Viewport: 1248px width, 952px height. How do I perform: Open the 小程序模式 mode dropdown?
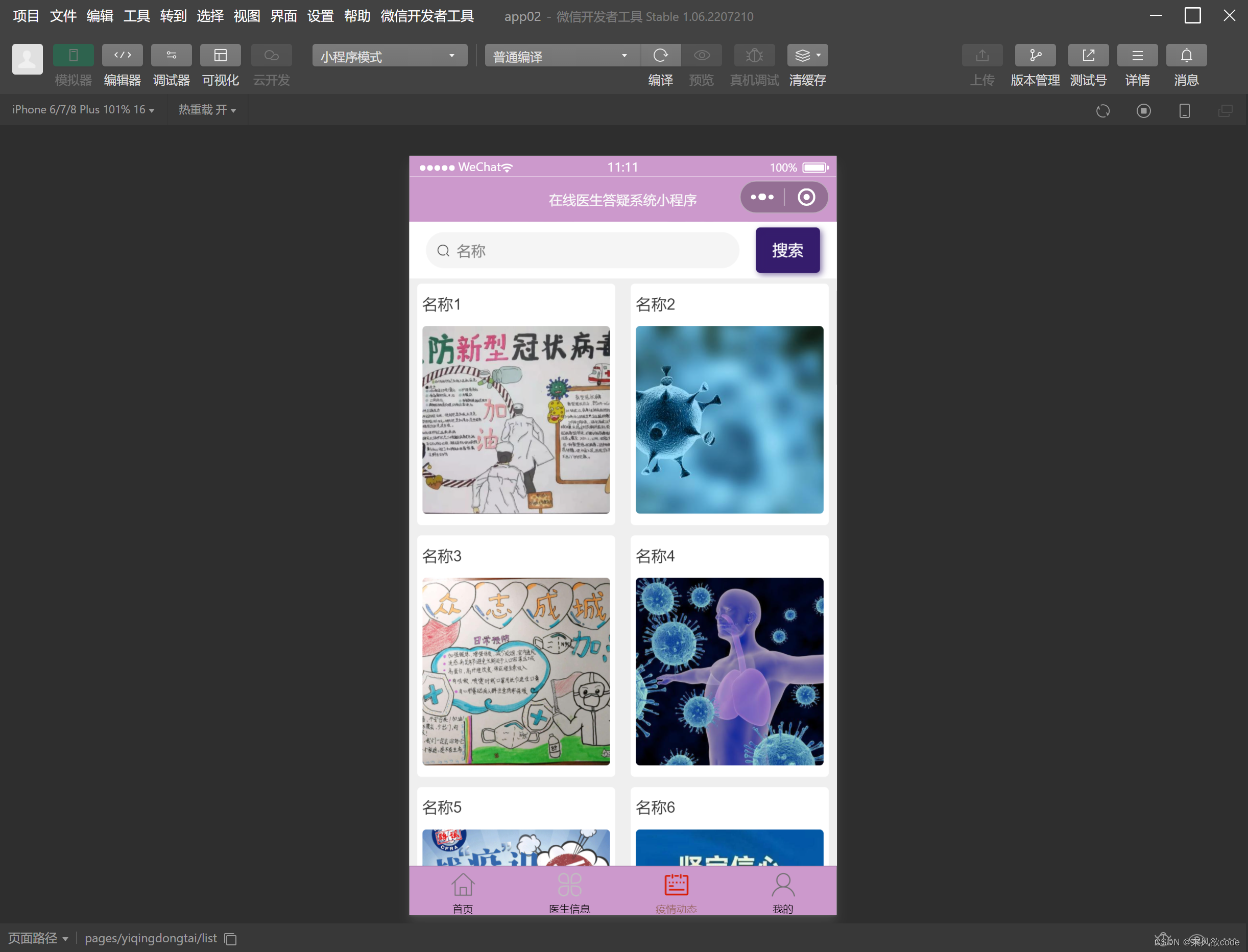[x=389, y=55]
